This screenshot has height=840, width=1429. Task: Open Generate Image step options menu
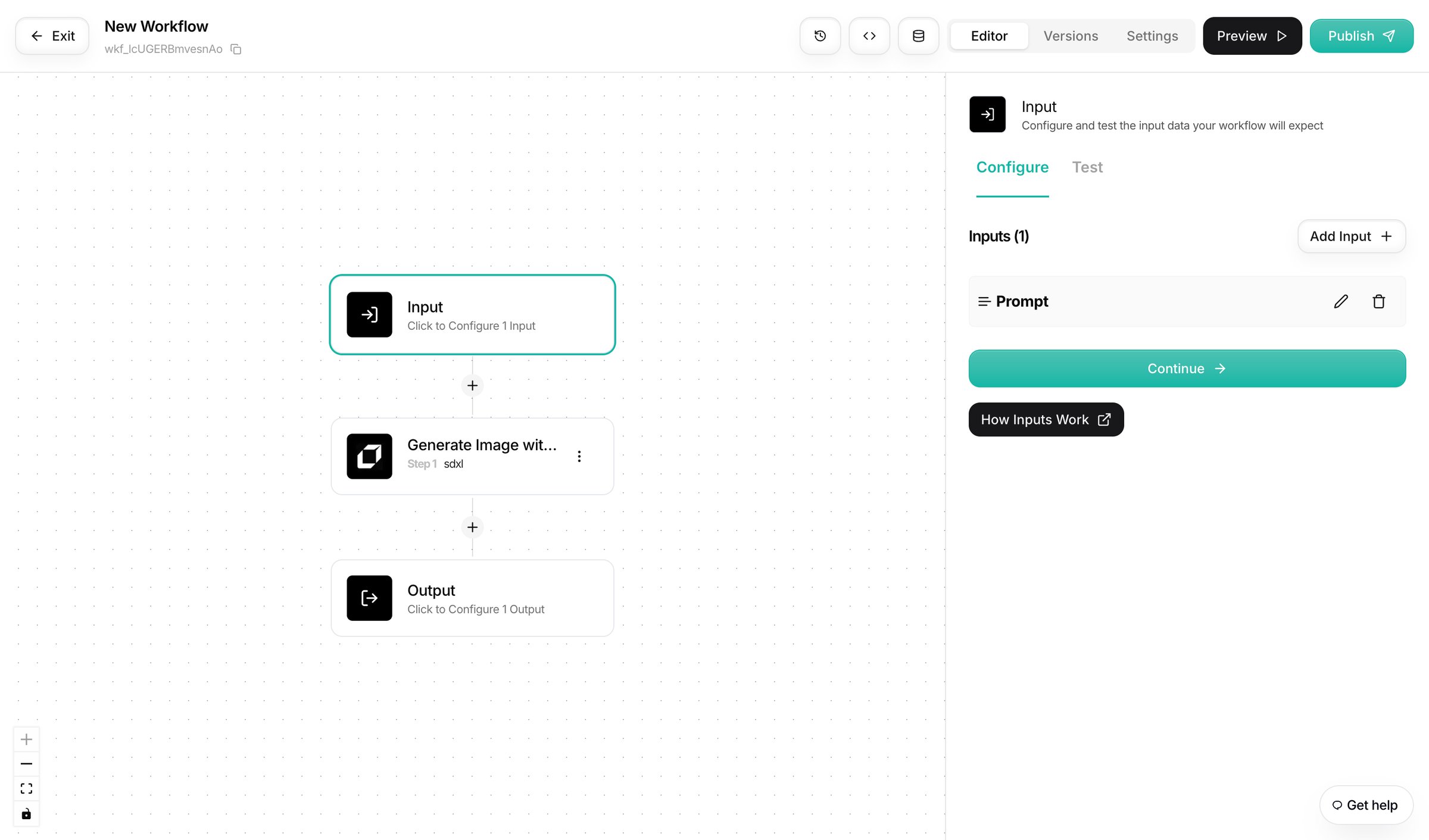[x=579, y=456]
